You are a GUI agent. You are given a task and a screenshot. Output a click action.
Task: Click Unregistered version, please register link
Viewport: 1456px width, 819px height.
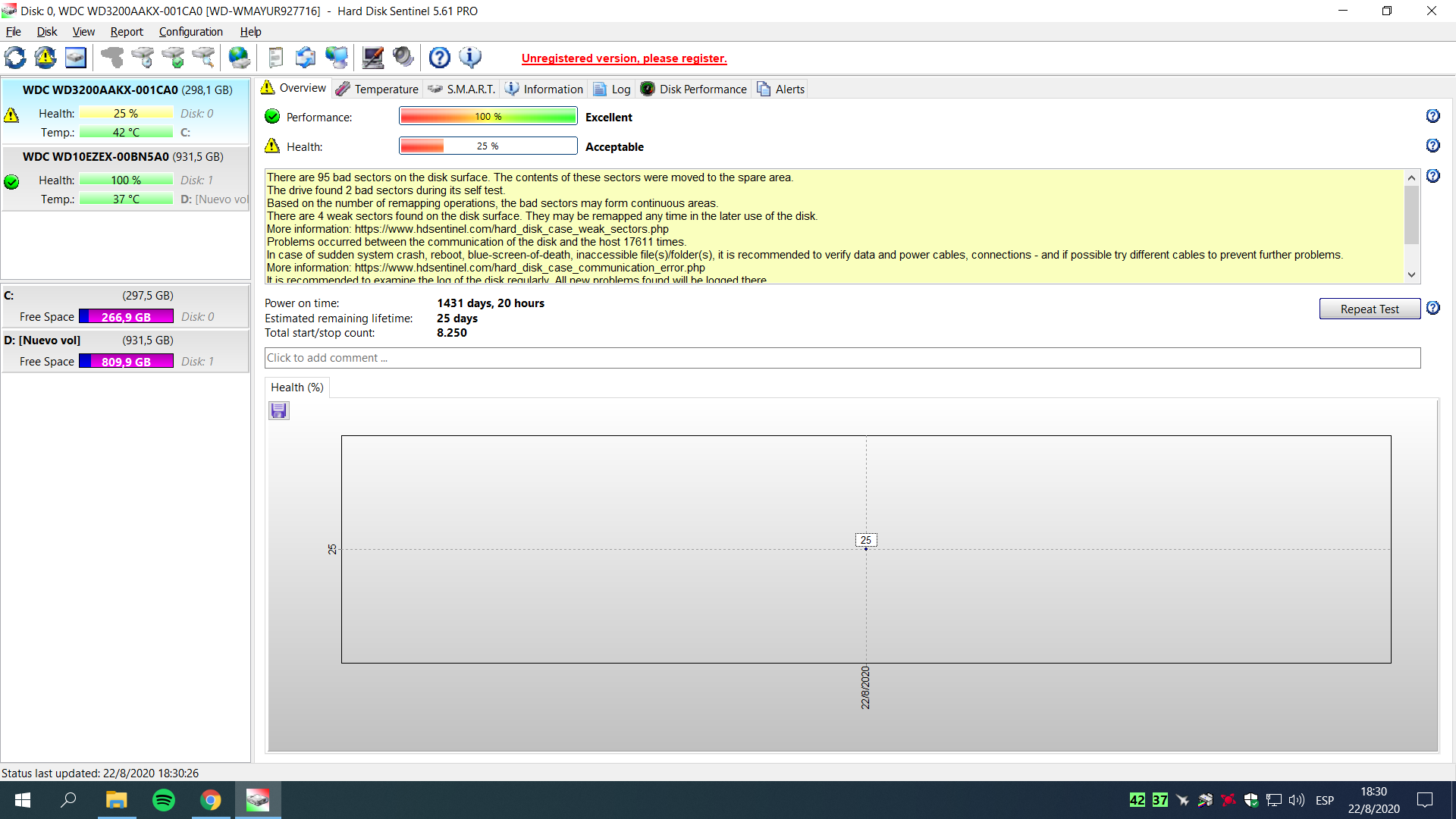click(x=624, y=58)
